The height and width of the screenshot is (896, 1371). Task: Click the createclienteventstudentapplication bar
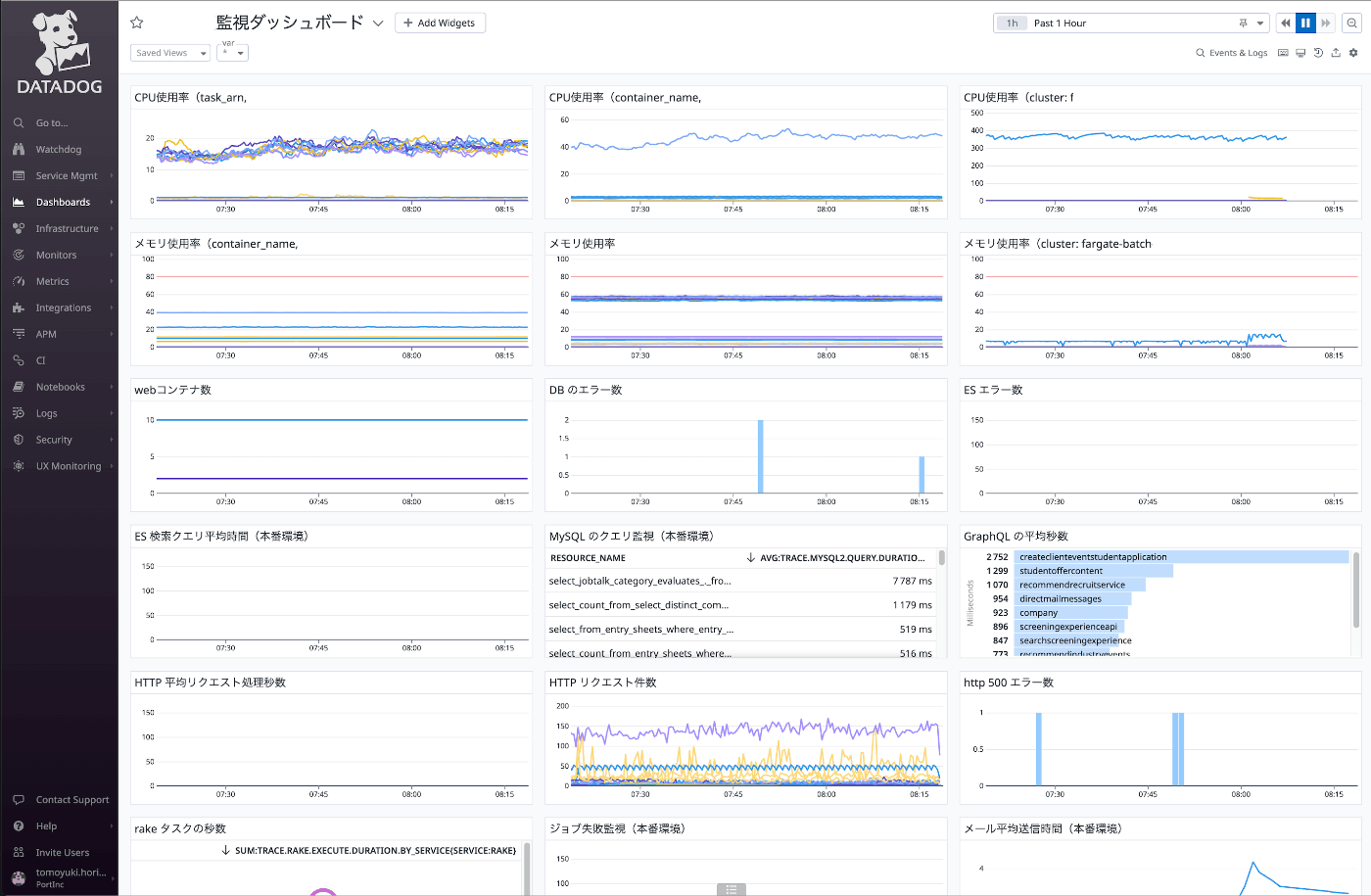tap(1182, 557)
